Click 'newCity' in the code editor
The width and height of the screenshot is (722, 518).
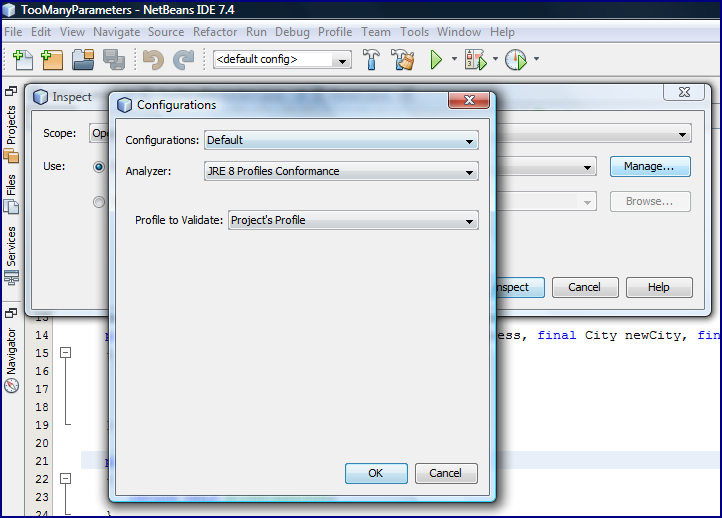pyautogui.click(x=652, y=335)
